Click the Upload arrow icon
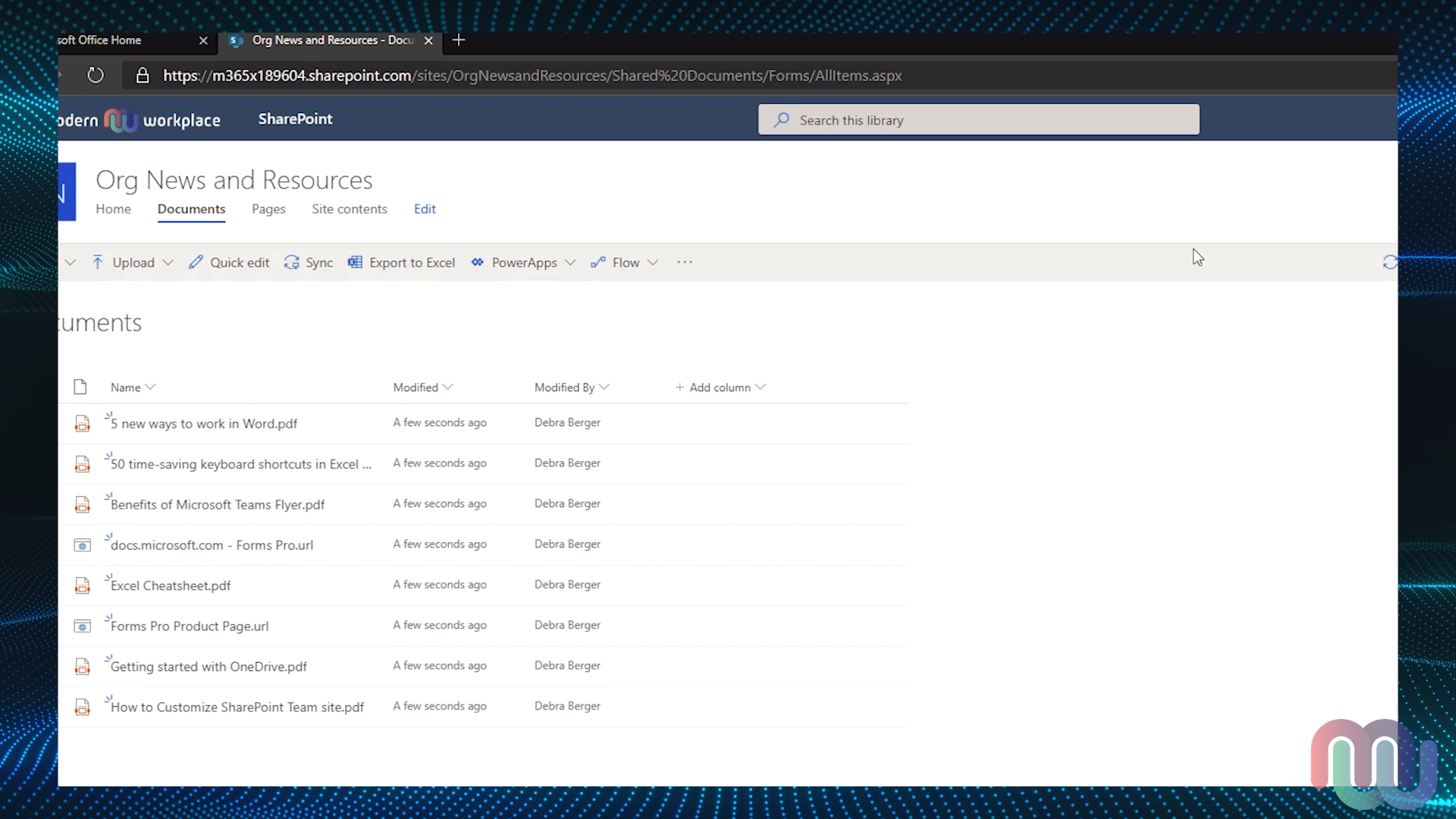 click(x=97, y=262)
